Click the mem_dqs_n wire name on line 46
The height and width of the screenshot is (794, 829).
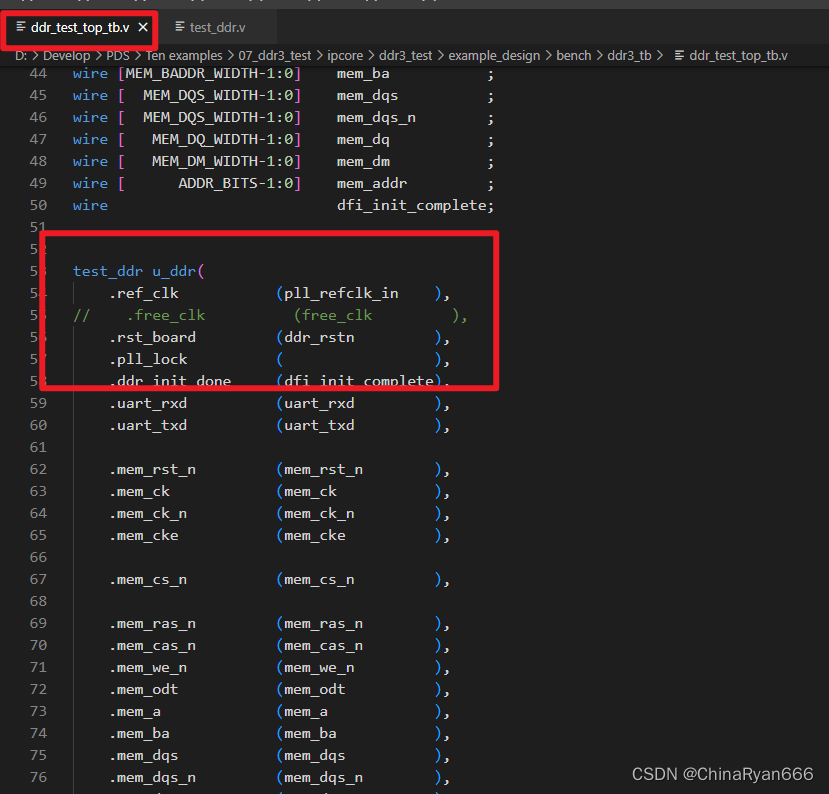(x=376, y=117)
